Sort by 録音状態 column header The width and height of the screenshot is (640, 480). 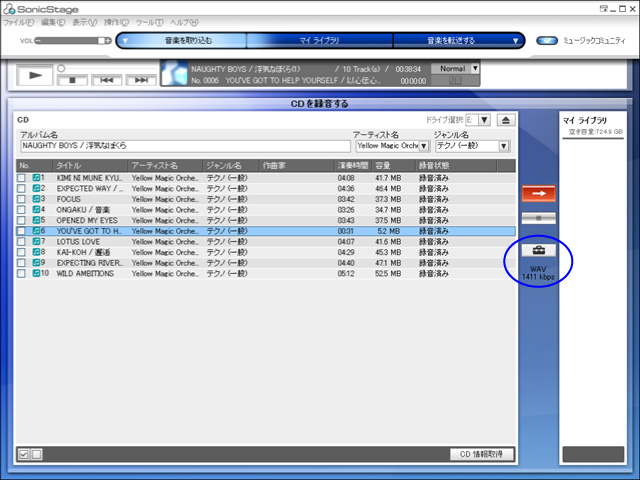point(456,166)
